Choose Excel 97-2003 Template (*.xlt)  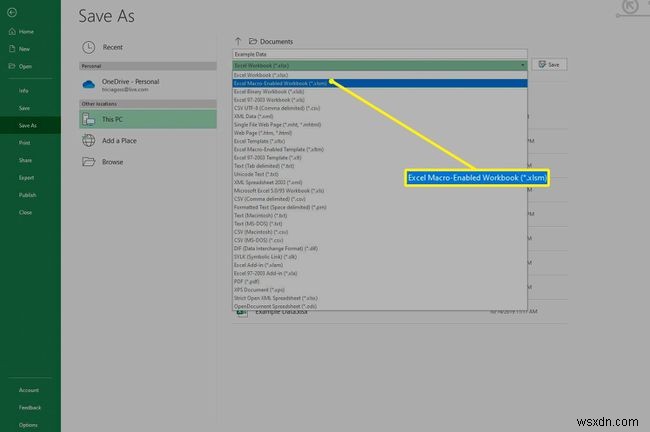click(379, 158)
